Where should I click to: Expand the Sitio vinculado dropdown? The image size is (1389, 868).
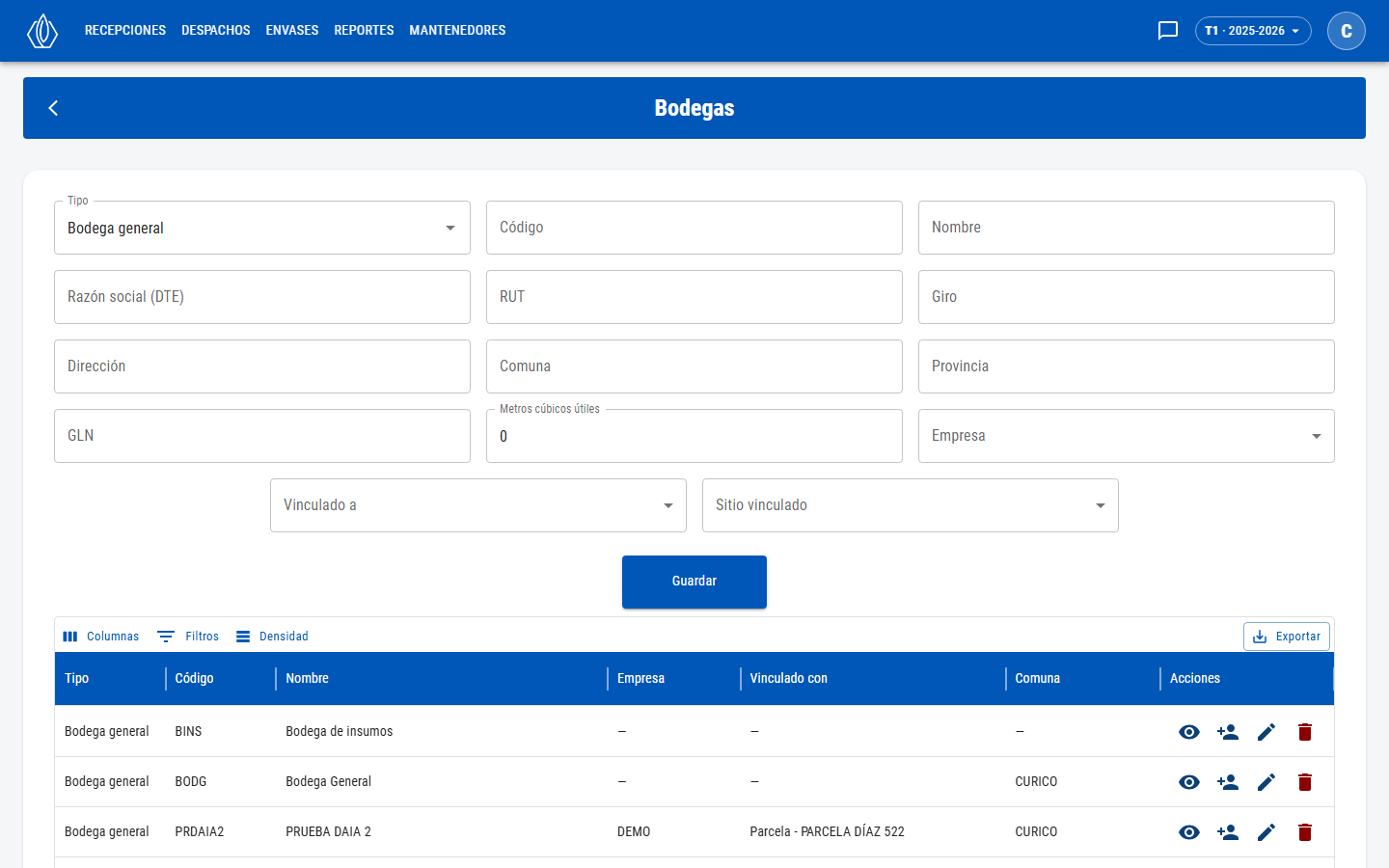(x=911, y=505)
